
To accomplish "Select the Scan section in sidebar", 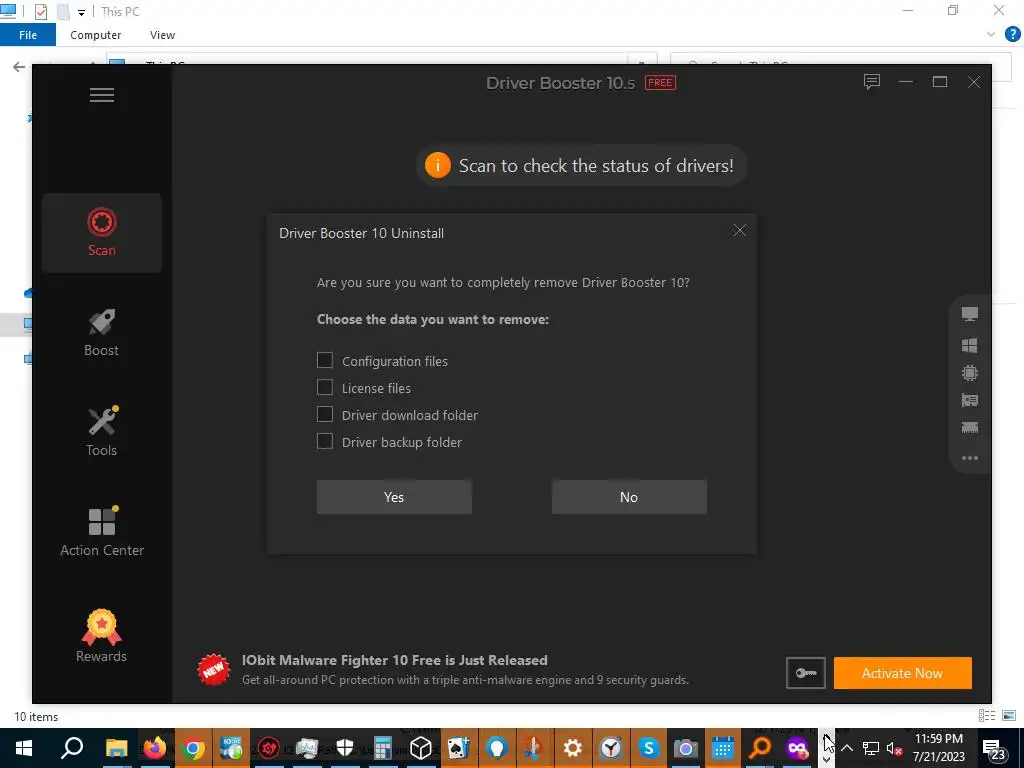I will click(102, 232).
